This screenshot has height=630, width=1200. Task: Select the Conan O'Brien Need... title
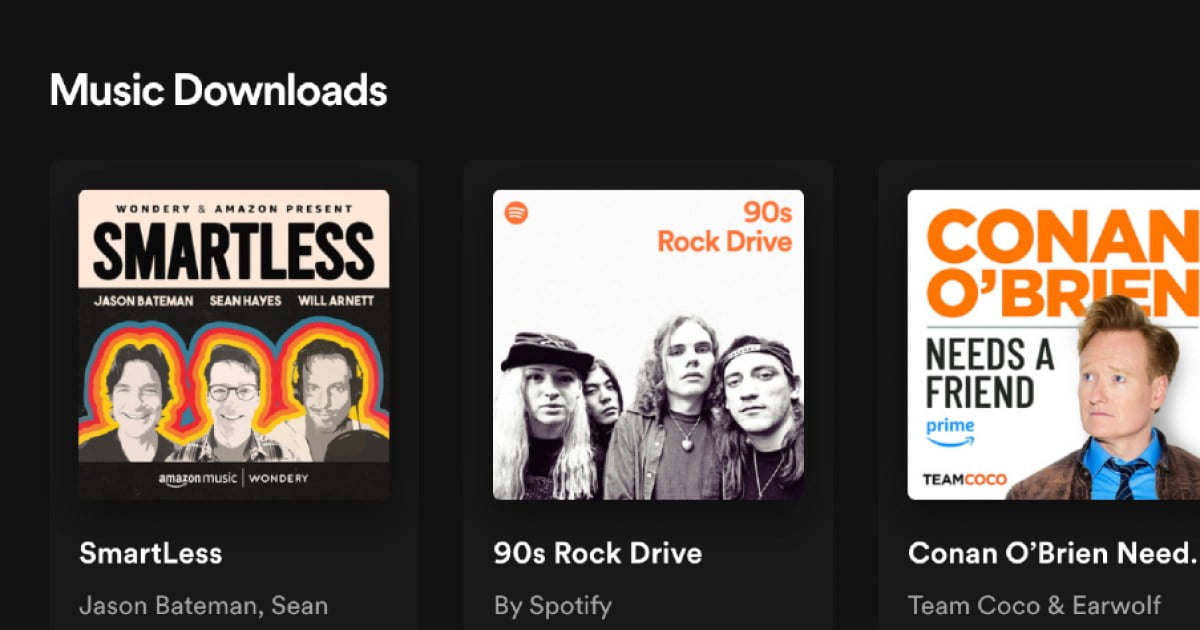coord(1052,553)
